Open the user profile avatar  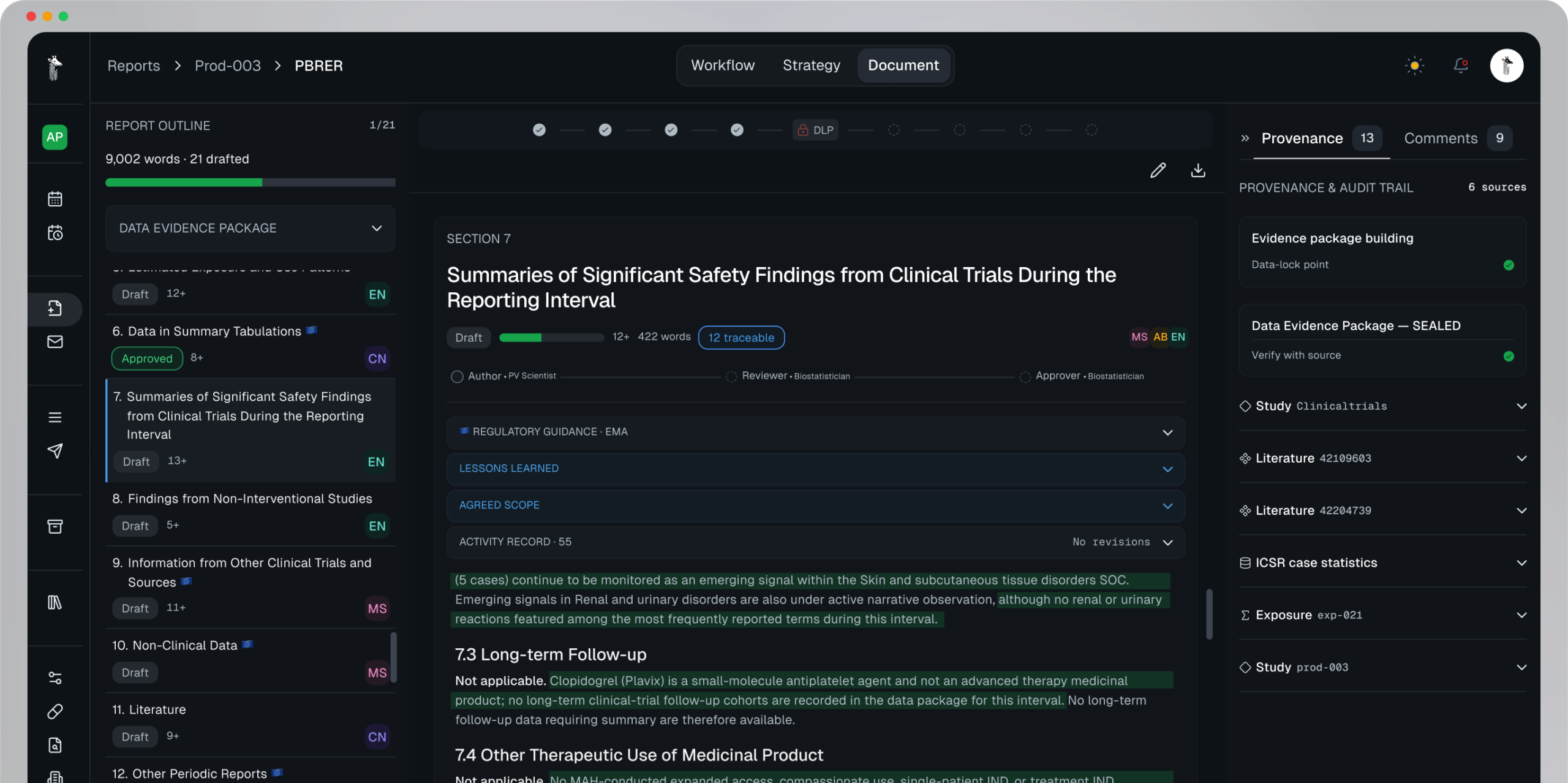[x=1507, y=66]
